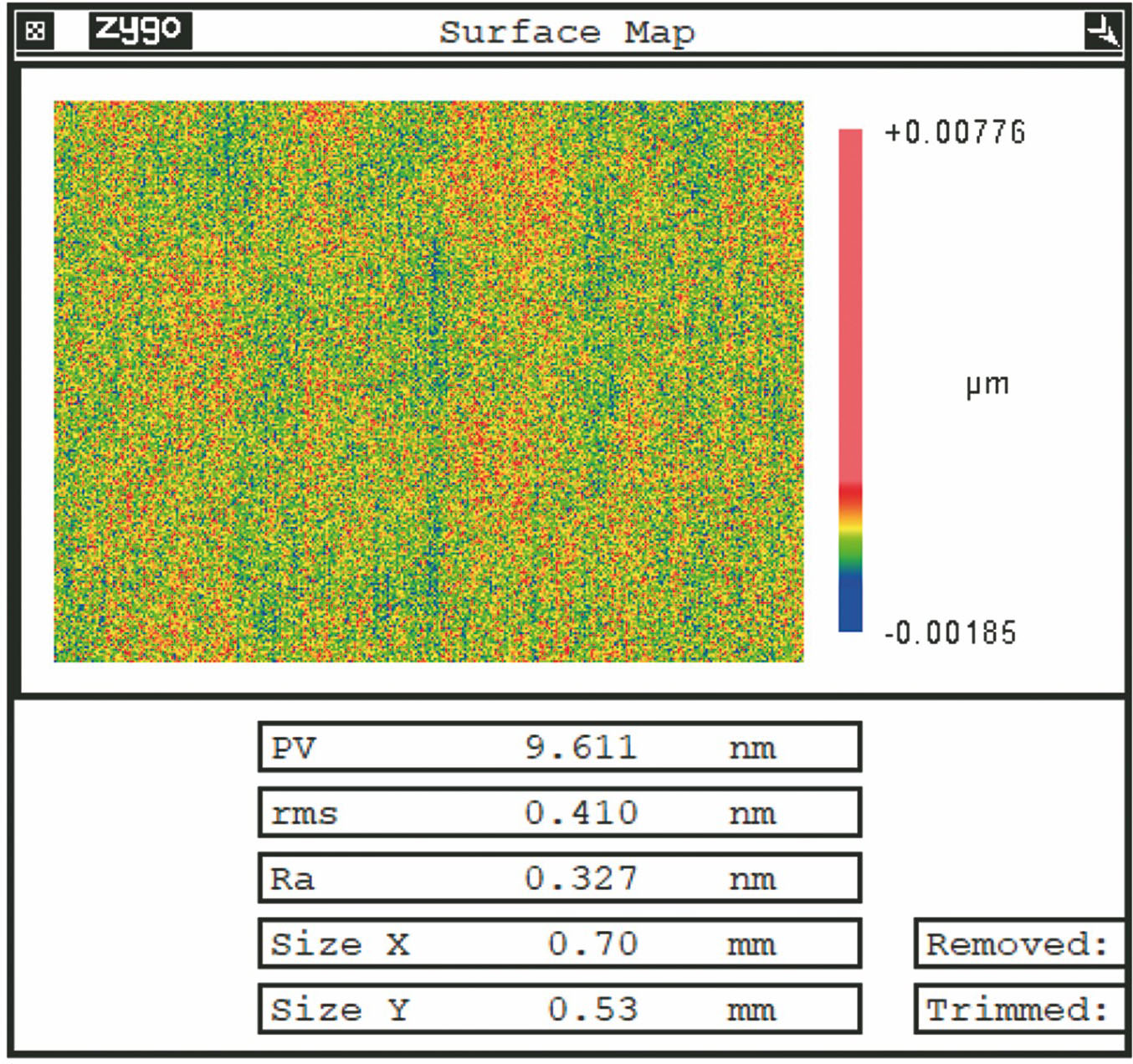Select the +0.00776 upper scale value
The height and width of the screenshot is (1064, 1133).
point(955,132)
